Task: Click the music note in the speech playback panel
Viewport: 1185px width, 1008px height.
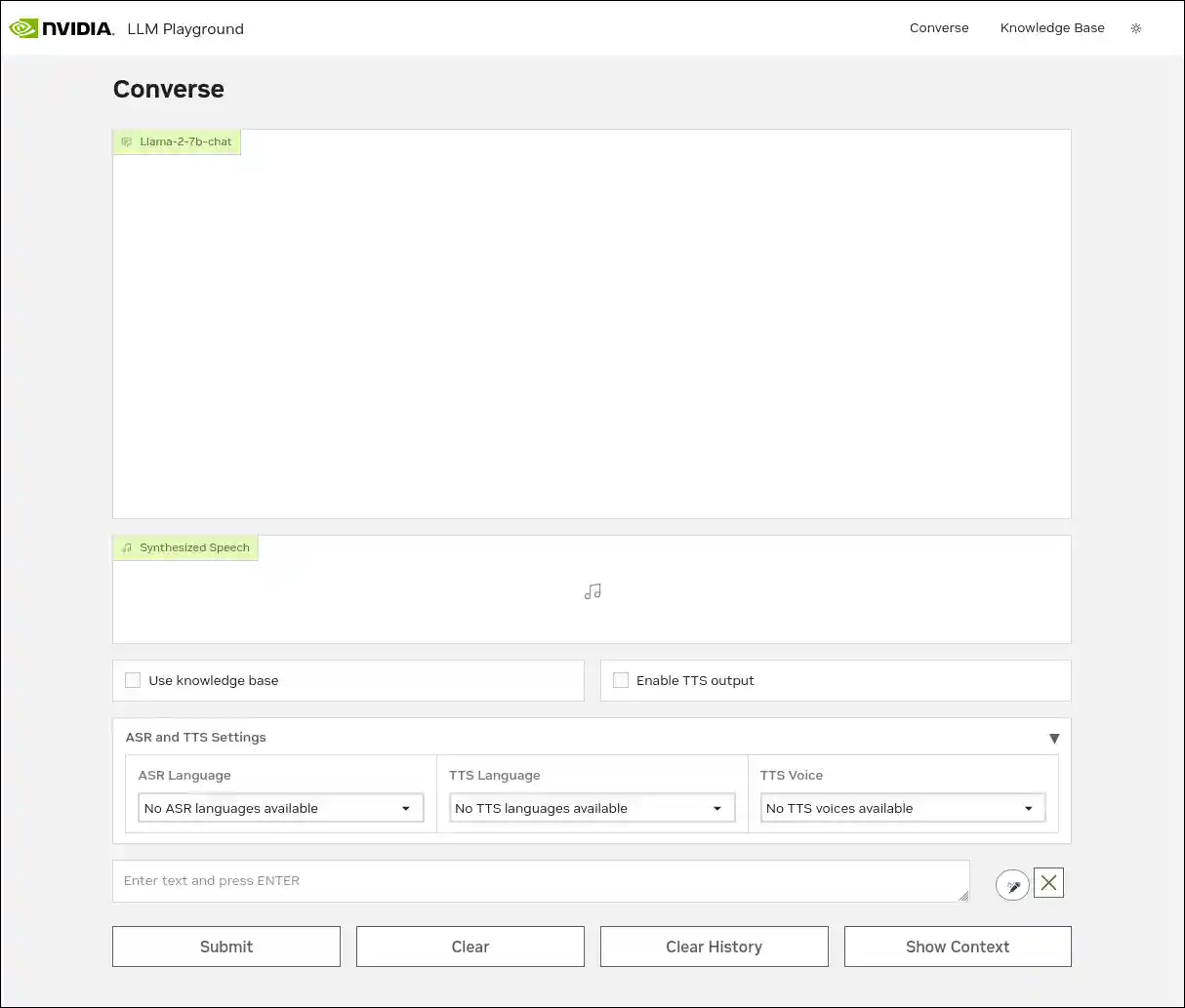Action: (592, 590)
